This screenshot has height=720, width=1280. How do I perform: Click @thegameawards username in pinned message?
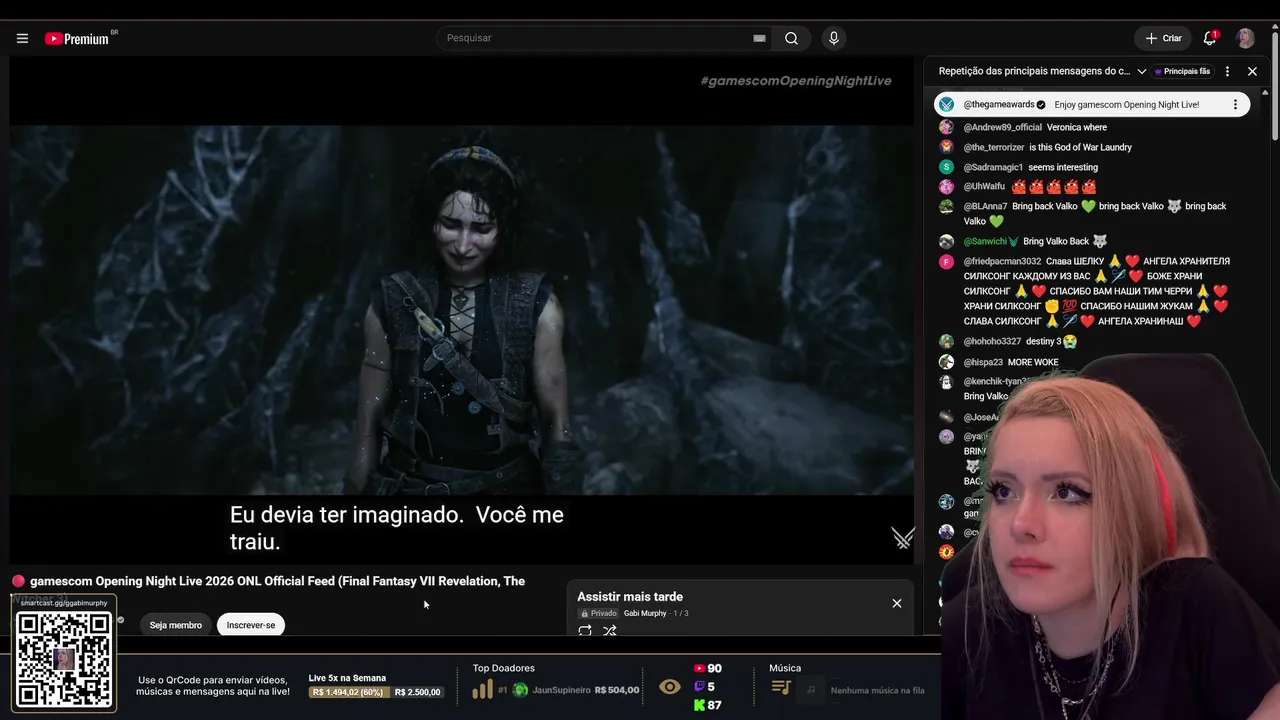tap(999, 105)
